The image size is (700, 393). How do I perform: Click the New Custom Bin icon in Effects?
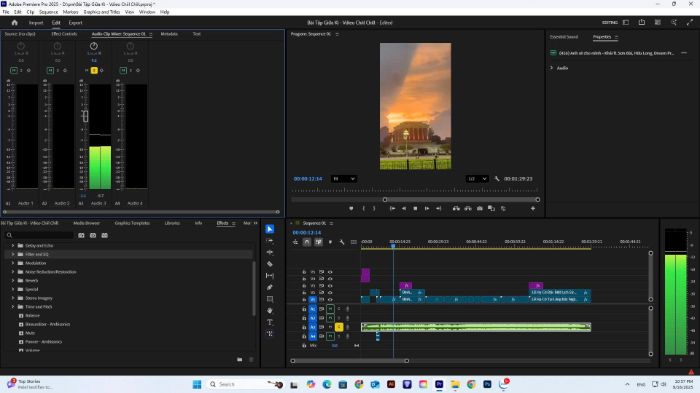[x=240, y=360]
